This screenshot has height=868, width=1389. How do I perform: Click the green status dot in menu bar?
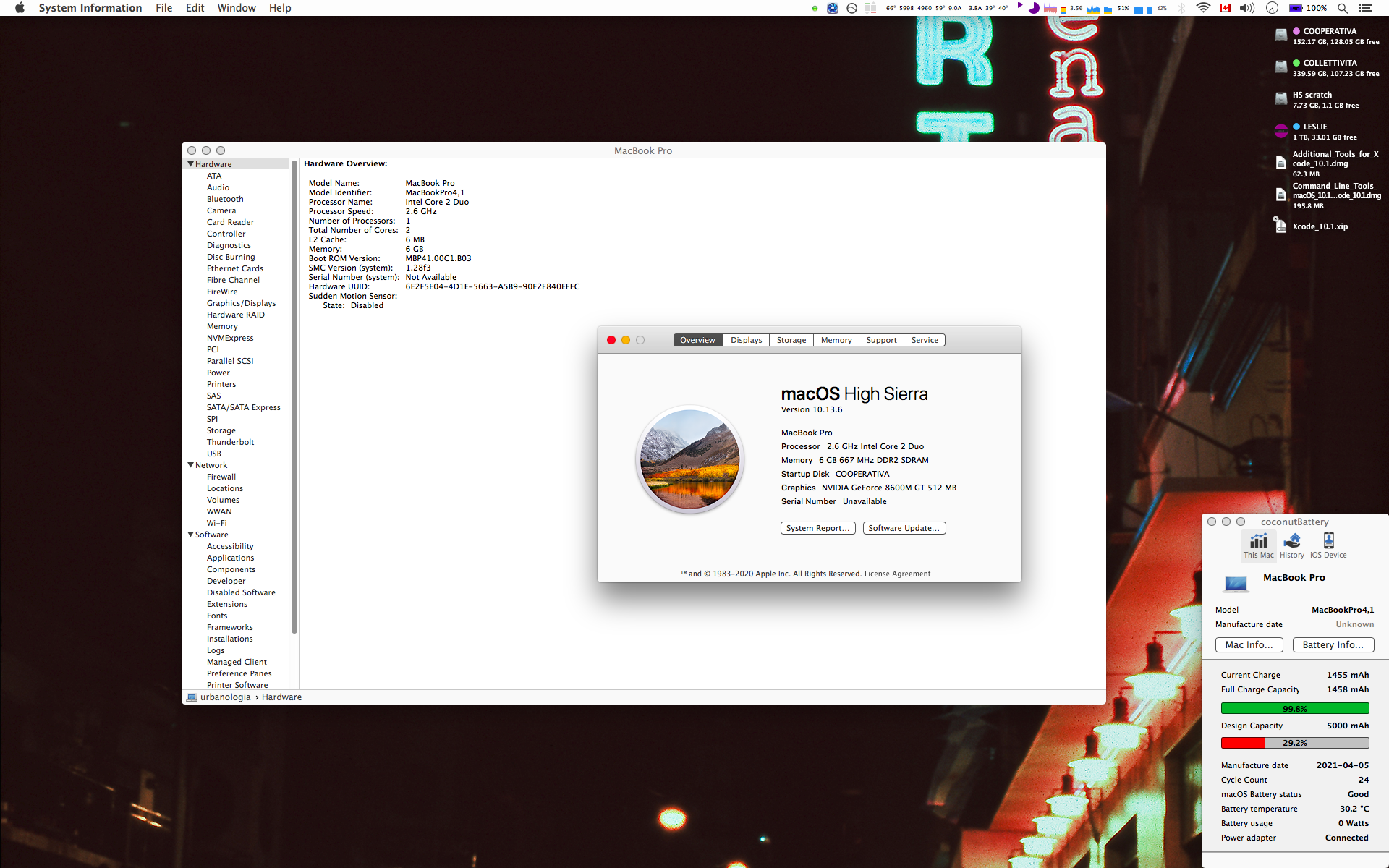click(x=815, y=9)
